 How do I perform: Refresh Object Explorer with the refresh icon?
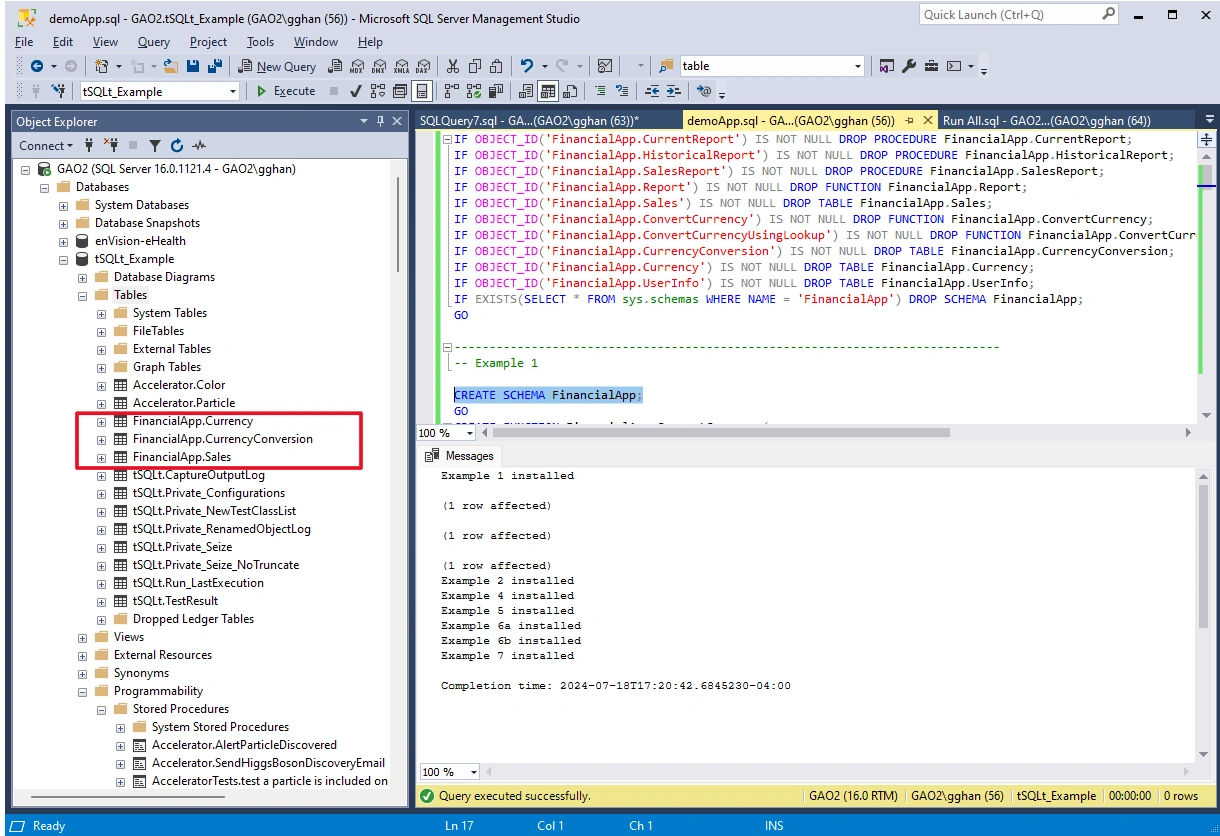point(177,145)
